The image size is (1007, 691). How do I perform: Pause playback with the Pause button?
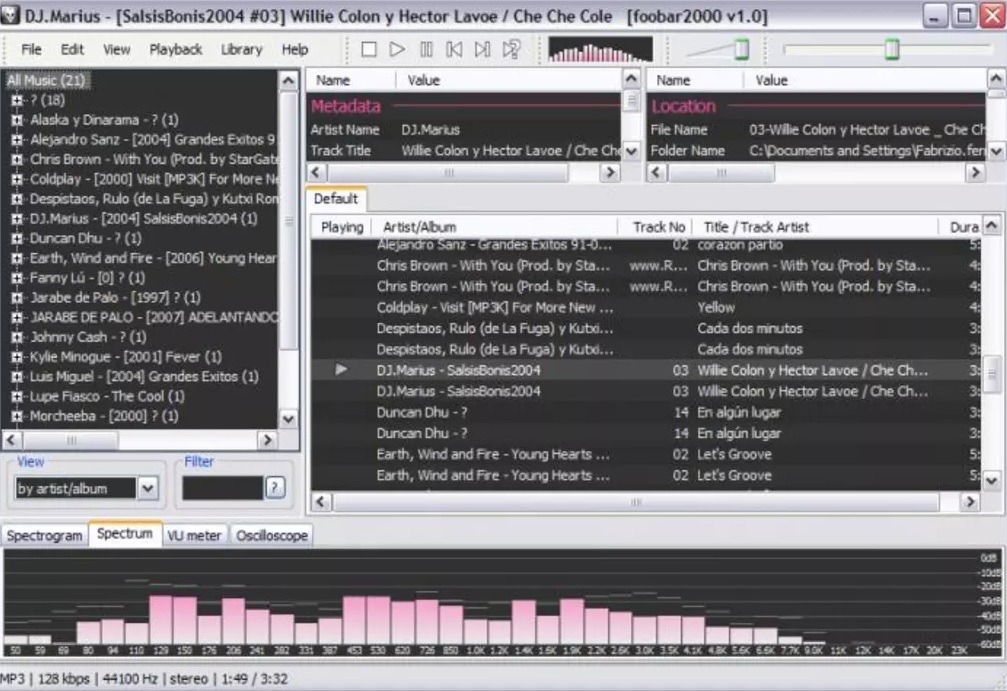(x=426, y=49)
